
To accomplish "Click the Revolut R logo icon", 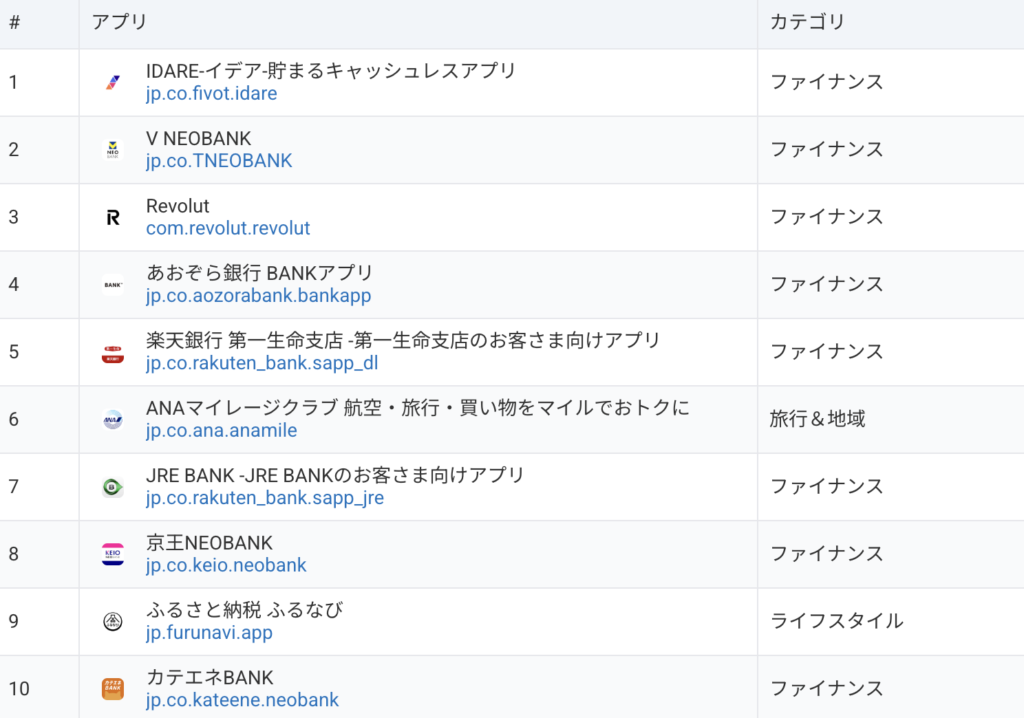I will 113,217.
